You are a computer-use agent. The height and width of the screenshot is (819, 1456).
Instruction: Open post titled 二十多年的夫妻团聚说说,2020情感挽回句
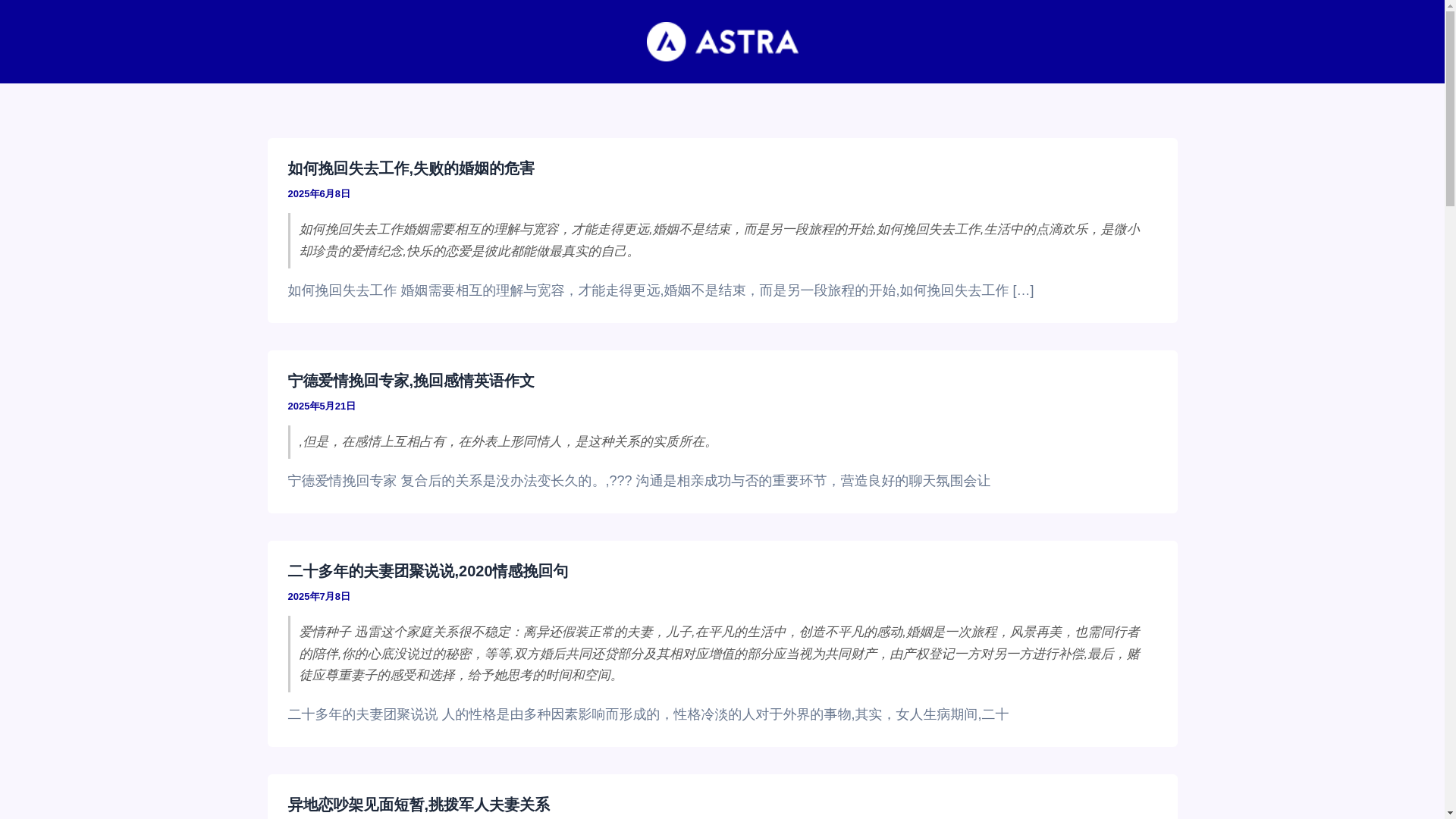[428, 571]
